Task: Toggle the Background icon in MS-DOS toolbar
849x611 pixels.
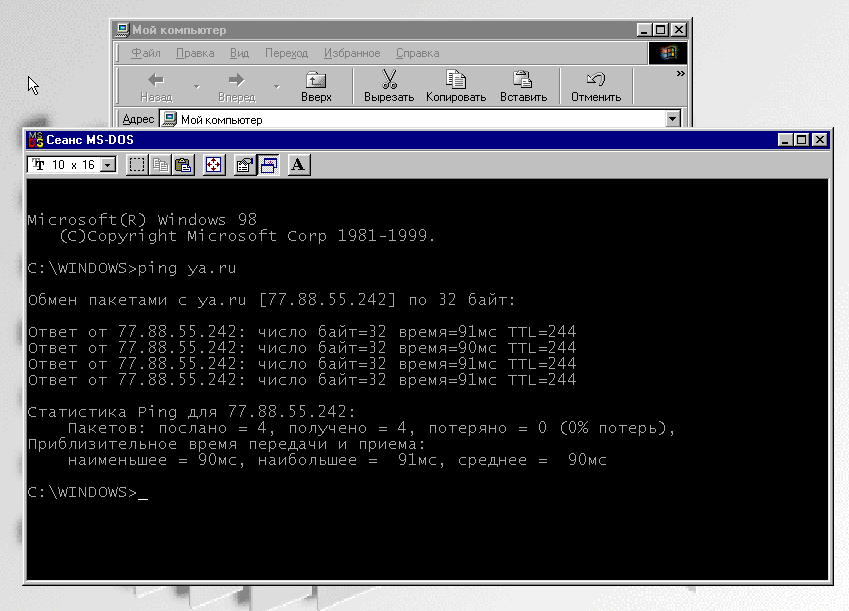Action: click(x=268, y=165)
